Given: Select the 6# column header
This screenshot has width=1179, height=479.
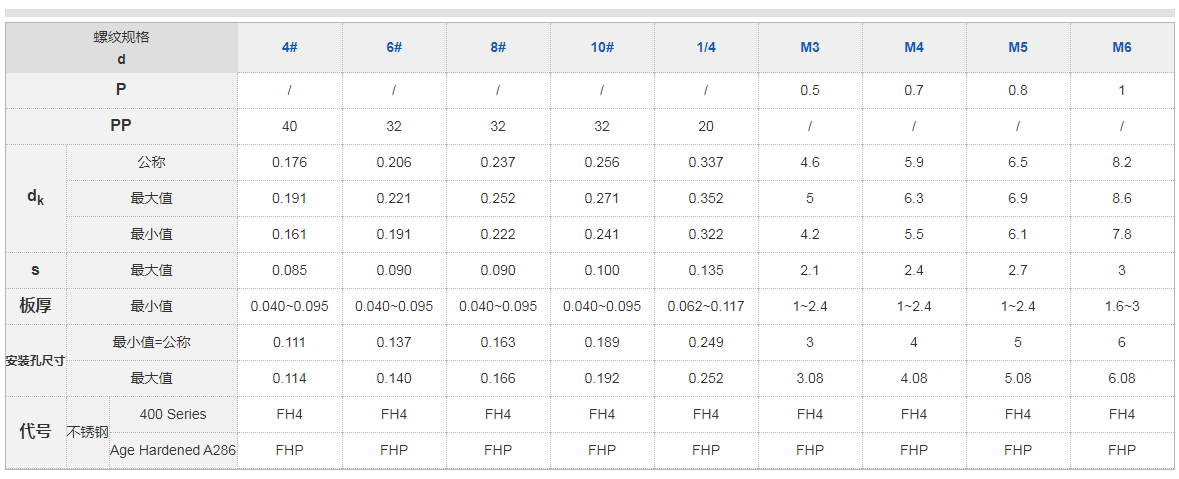Looking at the screenshot, I should tap(394, 48).
